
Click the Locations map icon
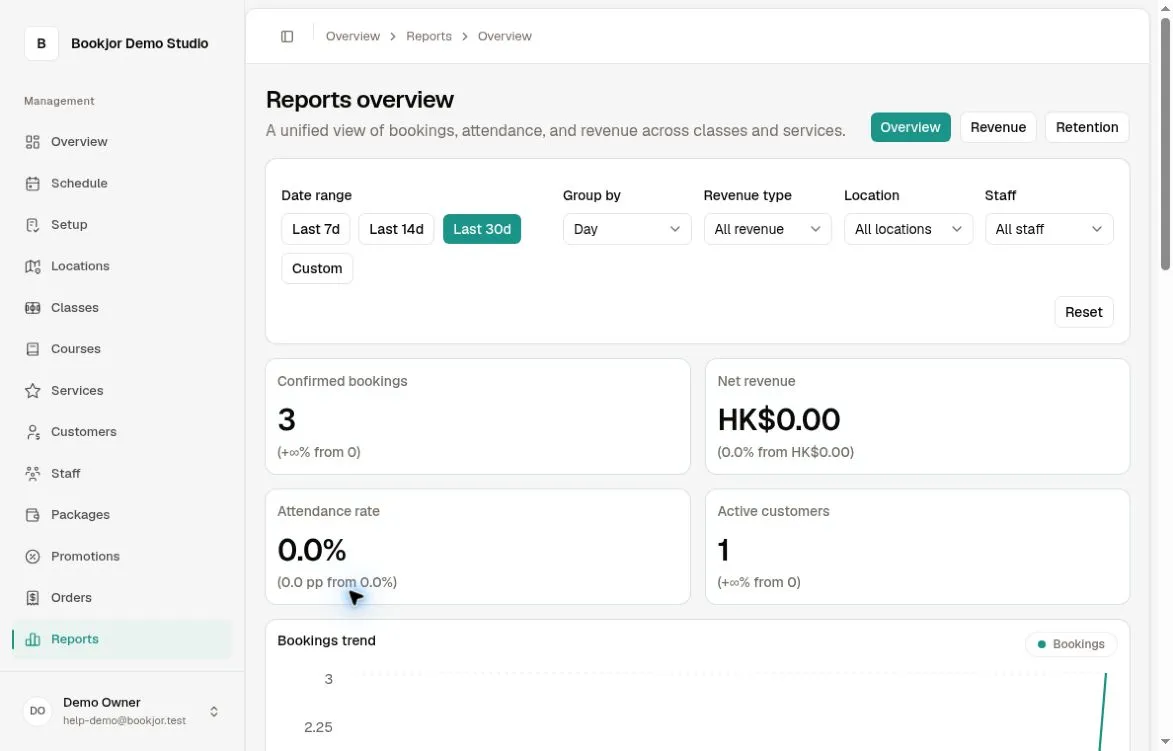32,266
